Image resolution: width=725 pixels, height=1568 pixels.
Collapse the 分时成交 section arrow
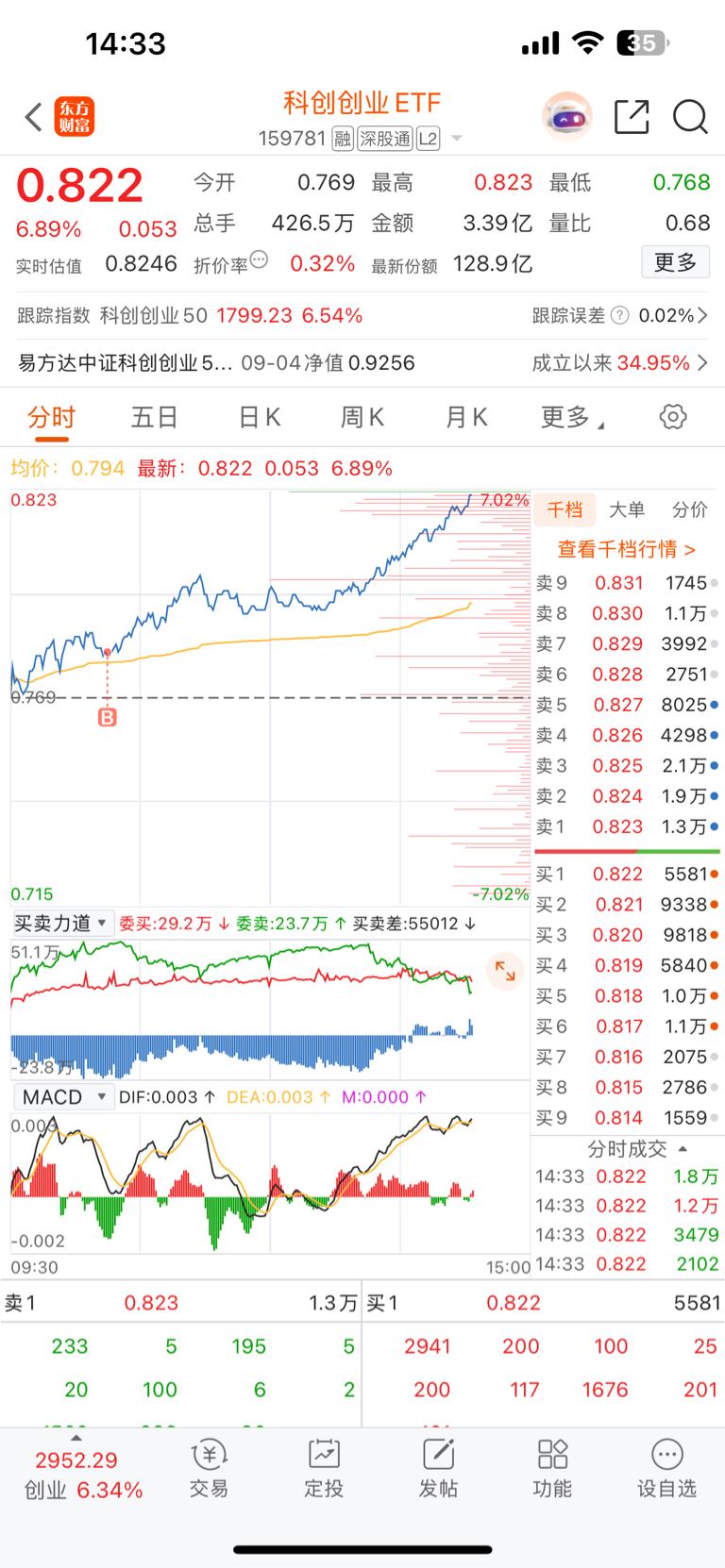683,1148
